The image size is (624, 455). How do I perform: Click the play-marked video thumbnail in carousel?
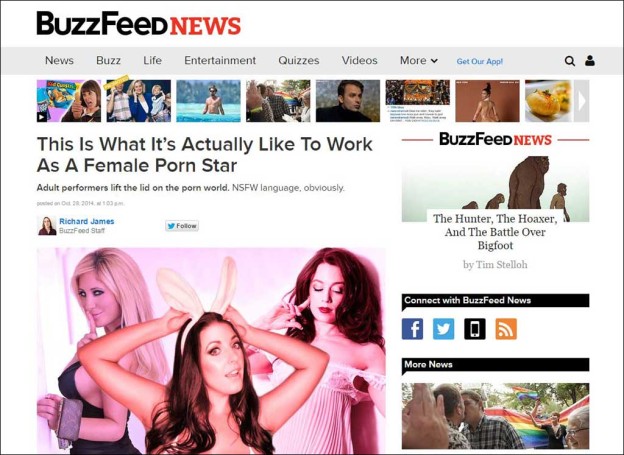click(x=69, y=101)
